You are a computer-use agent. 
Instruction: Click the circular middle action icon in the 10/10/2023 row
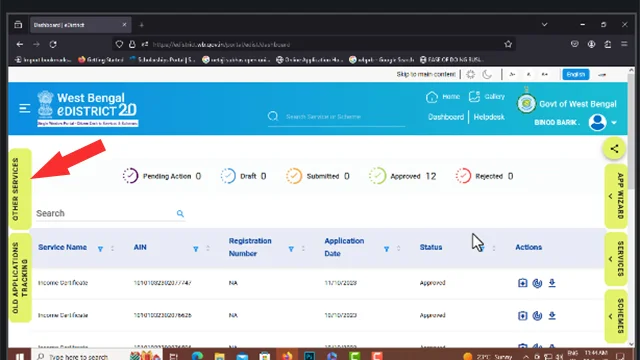click(537, 316)
